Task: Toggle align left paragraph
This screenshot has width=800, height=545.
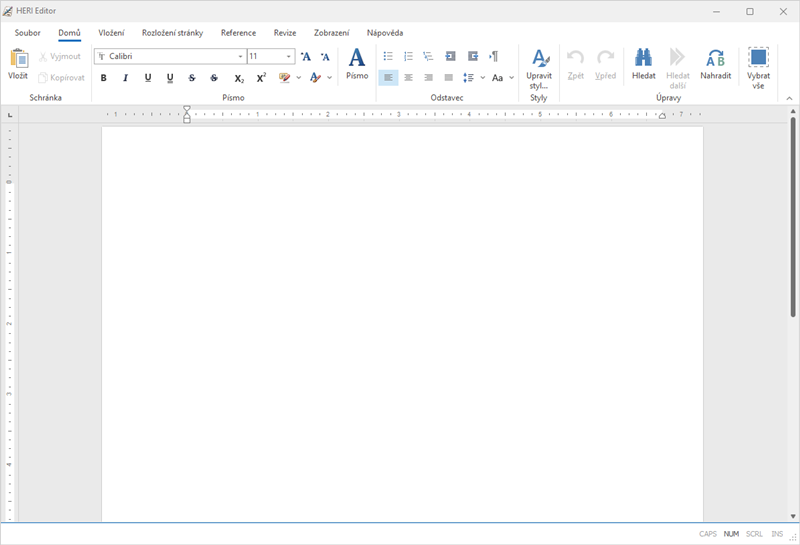Action: coord(388,78)
